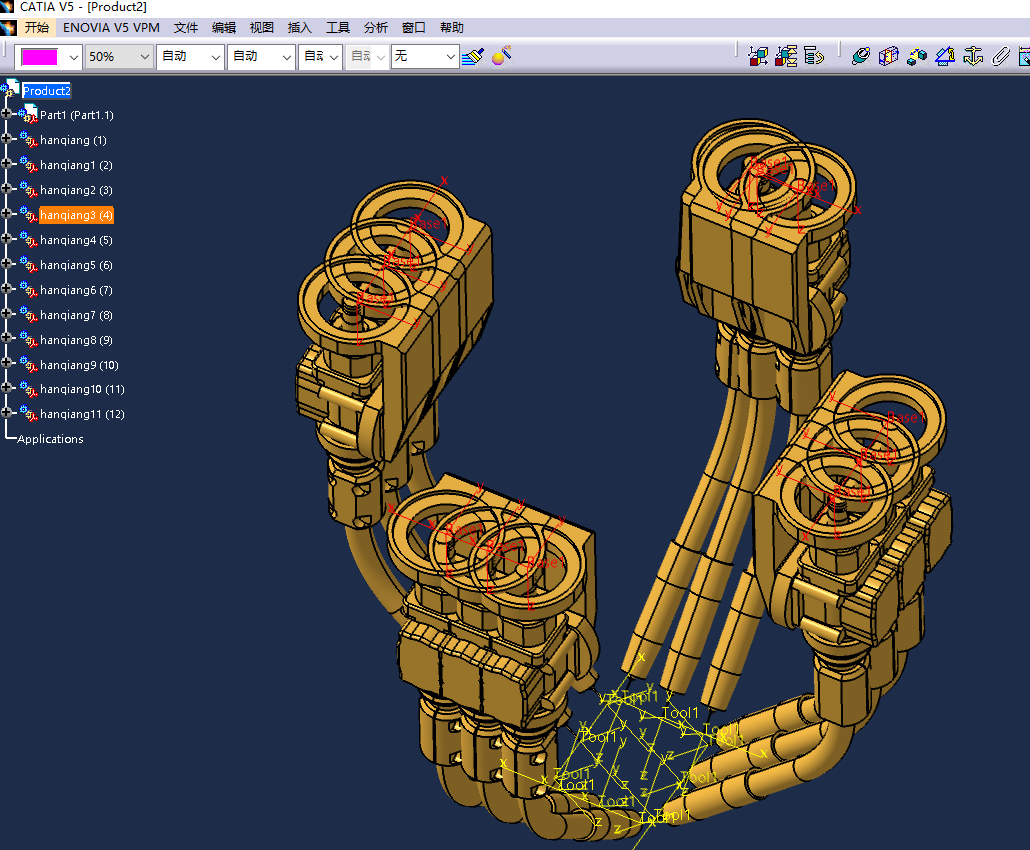Open the 50% transparency dropdown

[x=145, y=57]
